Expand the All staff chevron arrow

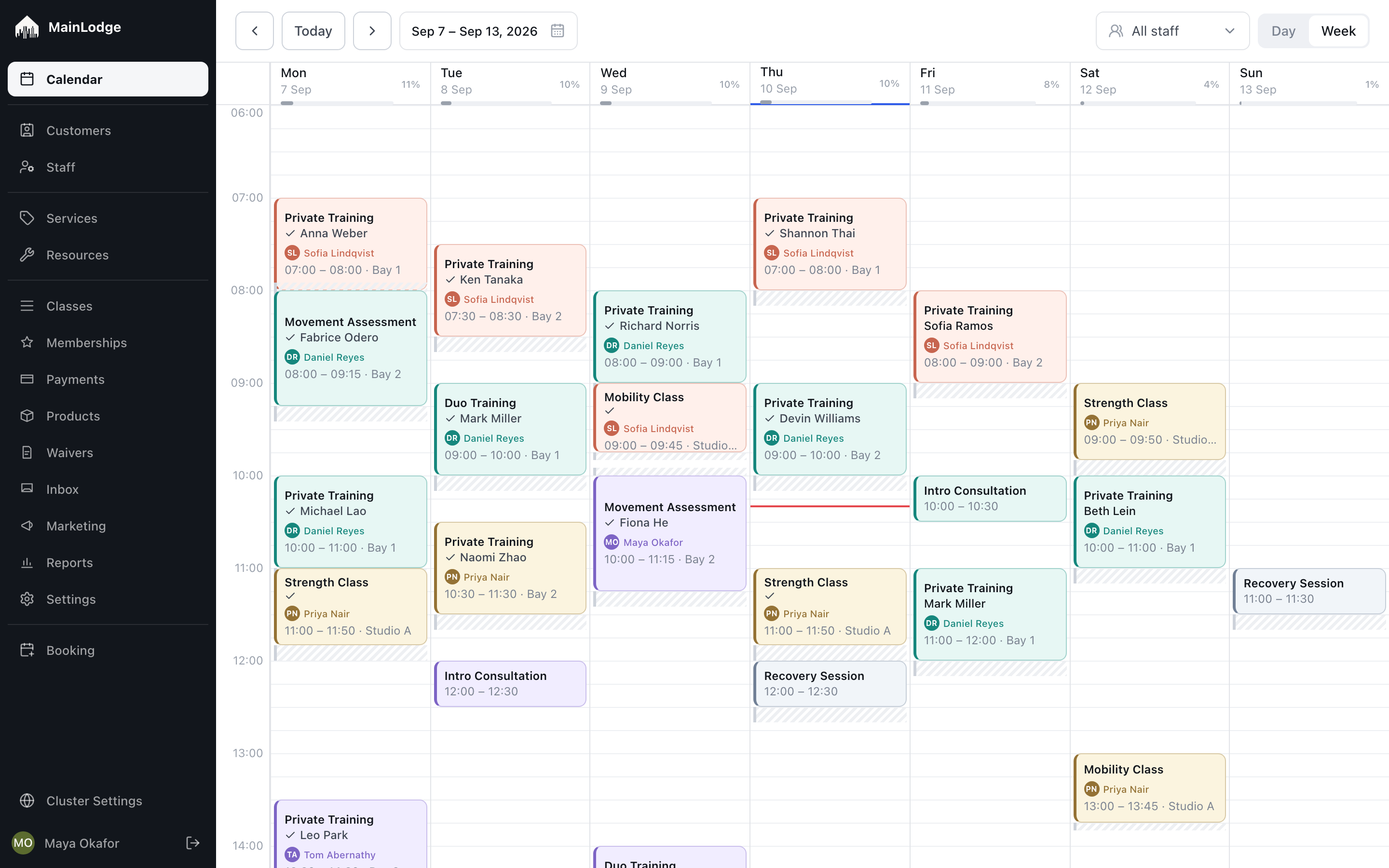1229,31
